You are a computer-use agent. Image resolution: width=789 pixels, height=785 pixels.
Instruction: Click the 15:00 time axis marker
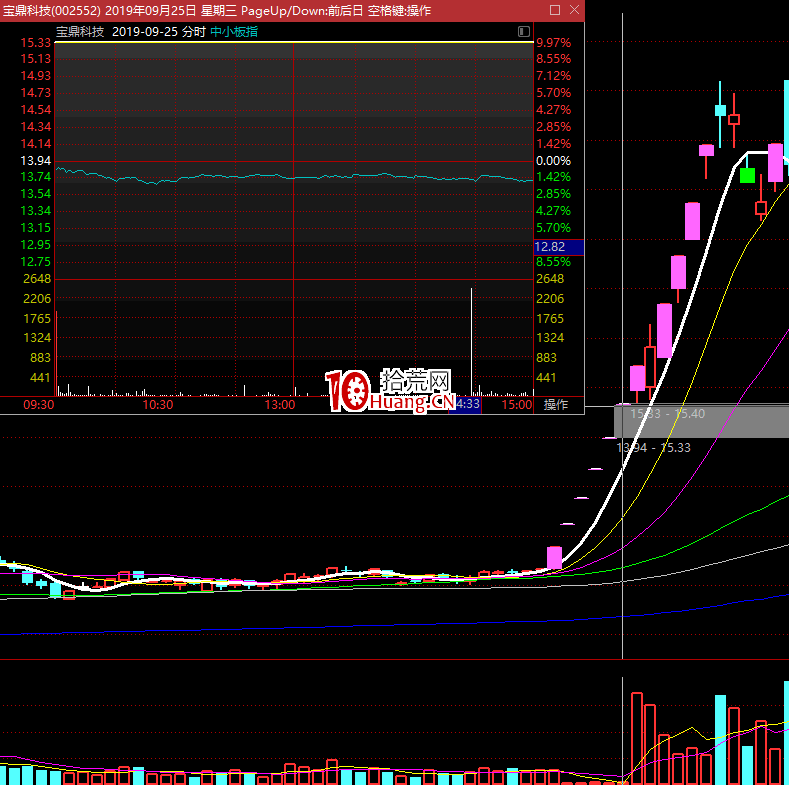pos(516,405)
